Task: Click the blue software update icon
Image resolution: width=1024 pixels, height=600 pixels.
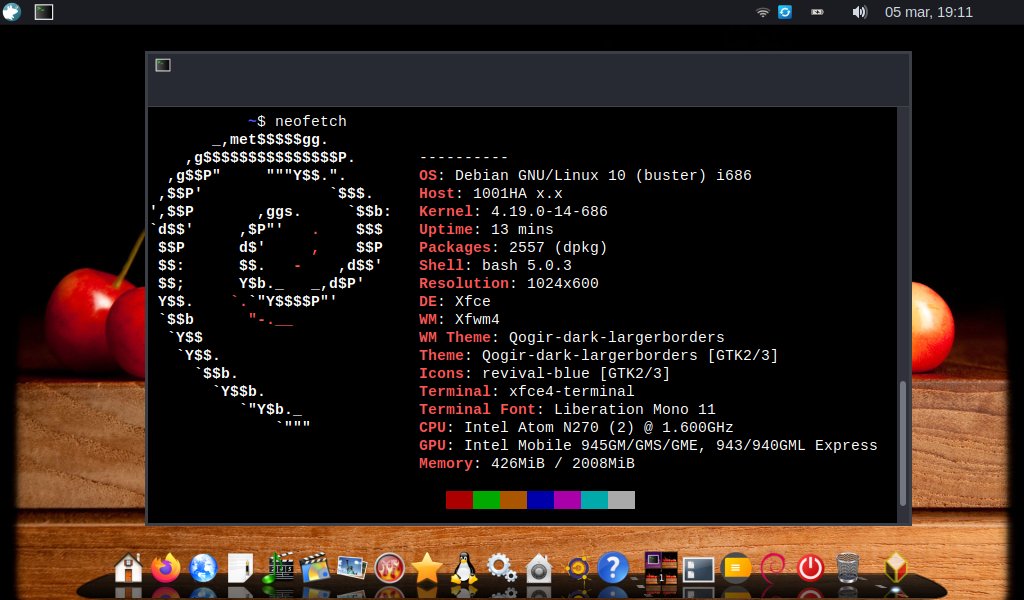Action: [785, 12]
